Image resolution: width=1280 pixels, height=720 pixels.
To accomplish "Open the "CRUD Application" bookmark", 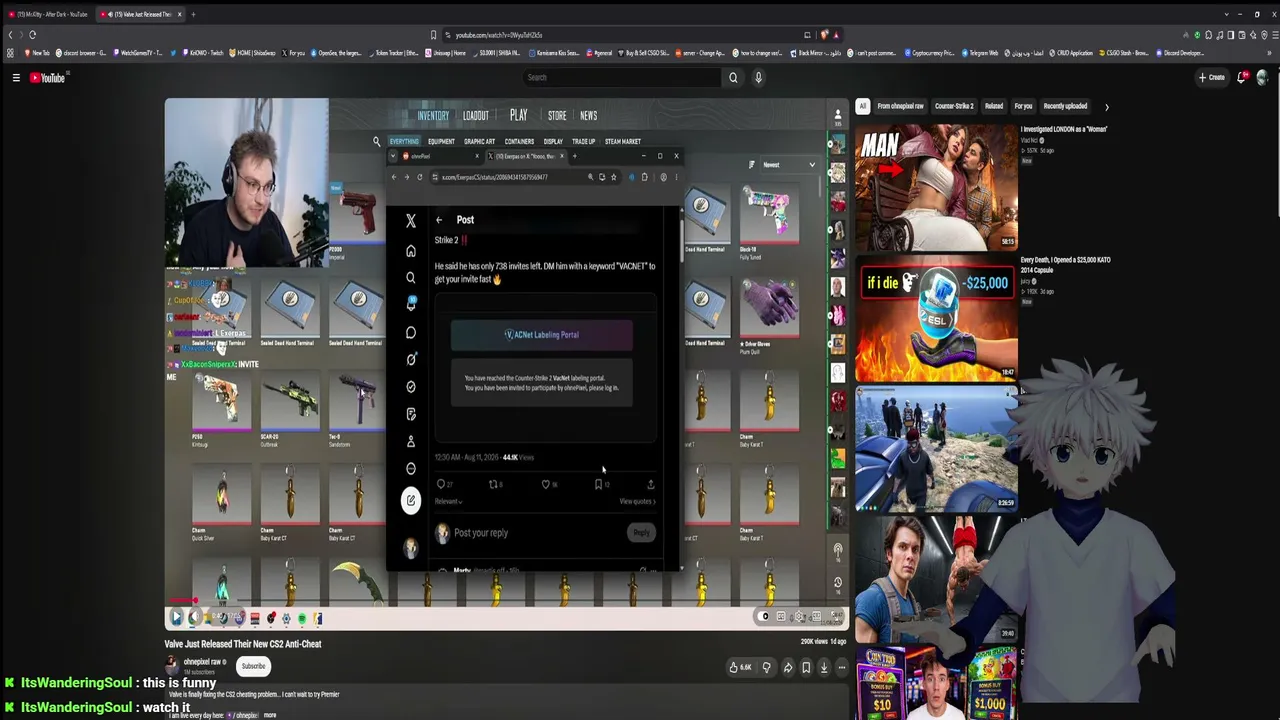I will click(1070, 53).
